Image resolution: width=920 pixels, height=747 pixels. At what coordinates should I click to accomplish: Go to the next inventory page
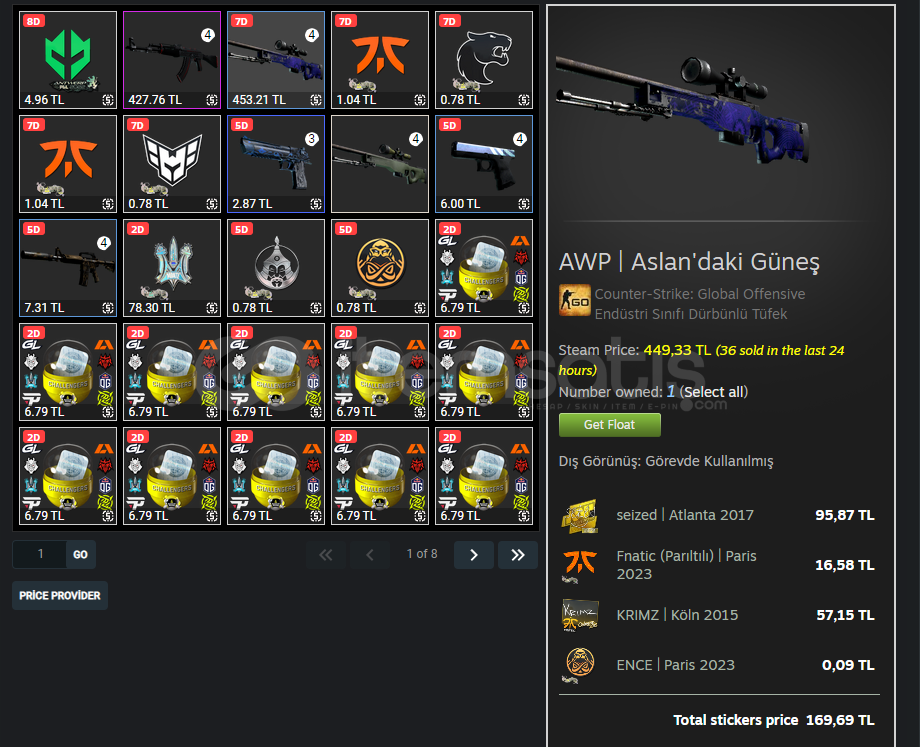click(x=473, y=555)
